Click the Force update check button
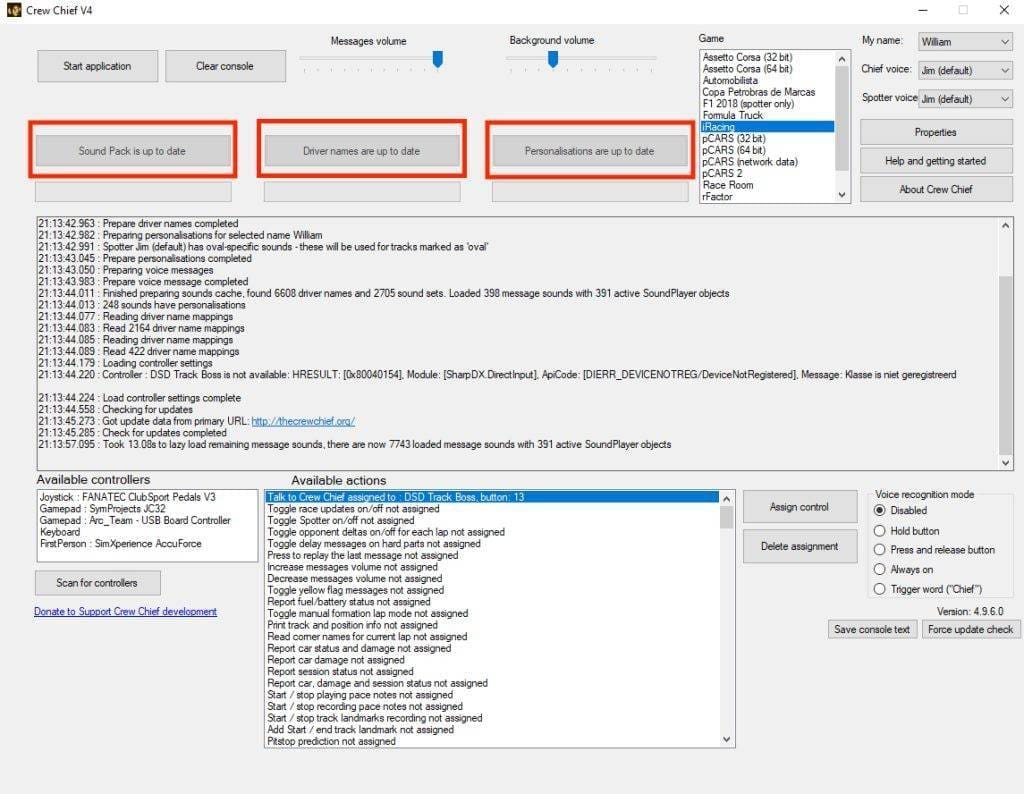The width and height of the screenshot is (1024, 794). point(970,629)
